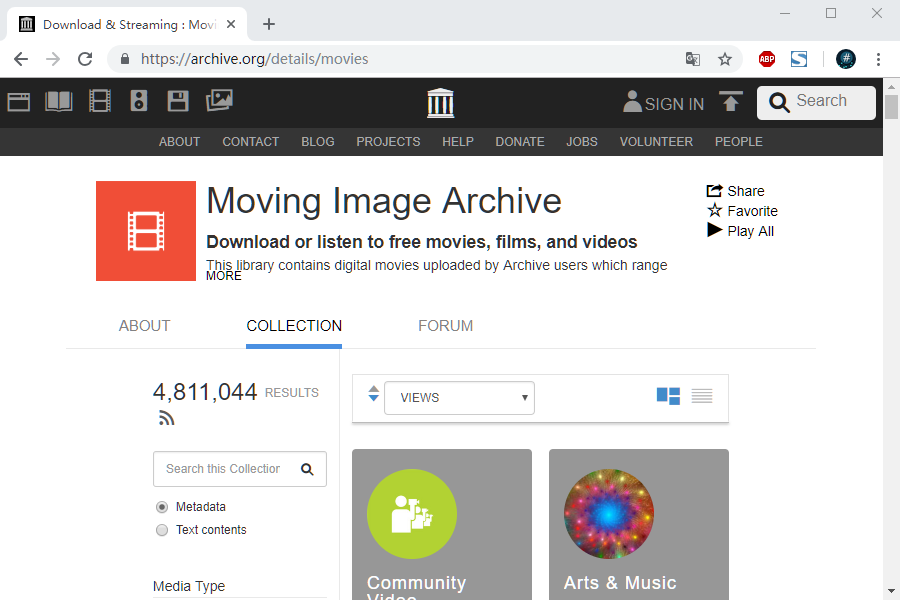Open the VOLUNTEER link
The height and width of the screenshot is (600, 900).
[x=656, y=142]
